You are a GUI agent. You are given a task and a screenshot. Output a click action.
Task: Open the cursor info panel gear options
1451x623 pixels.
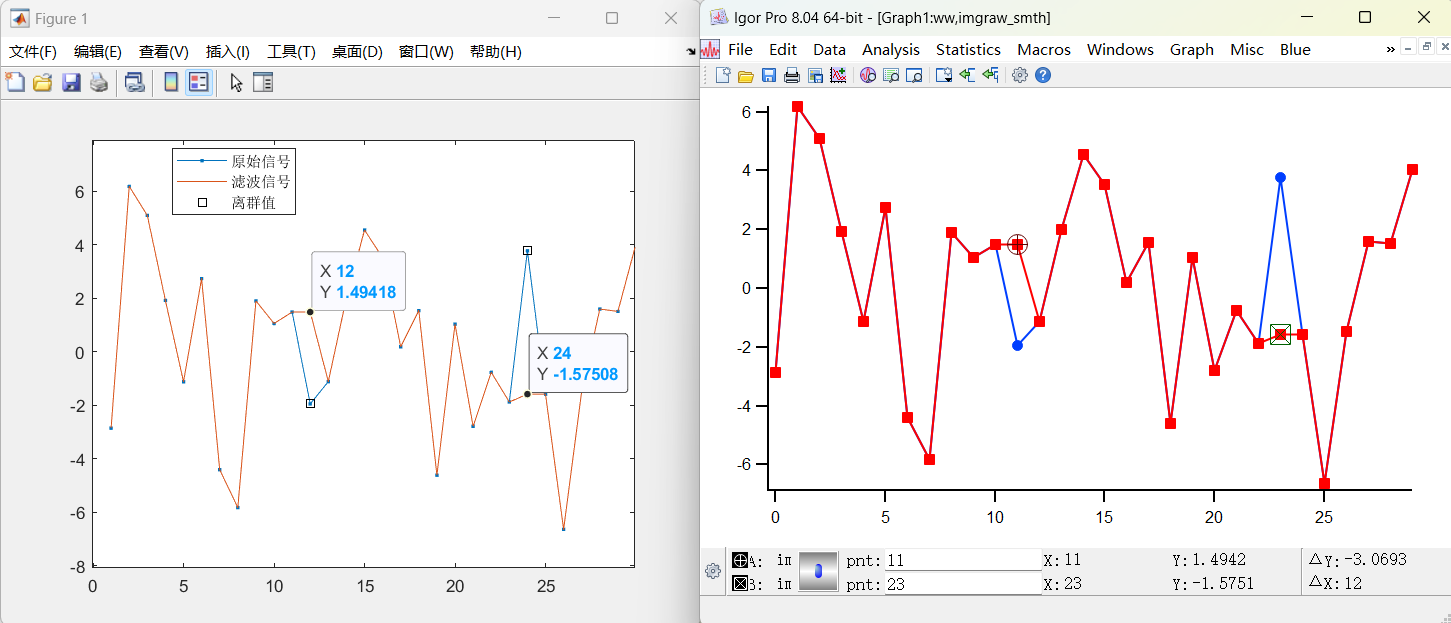713,571
